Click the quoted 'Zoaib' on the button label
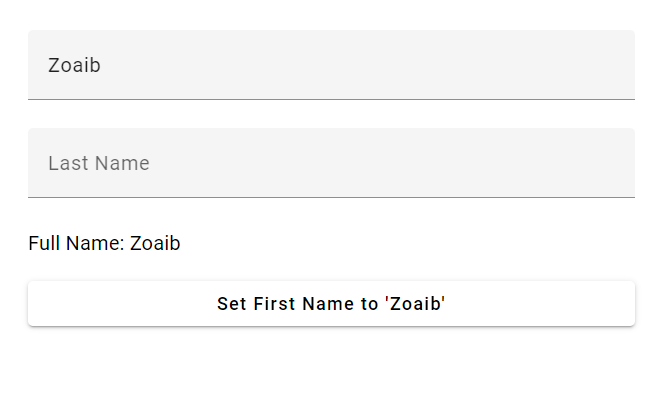The image size is (662, 400). (415, 304)
